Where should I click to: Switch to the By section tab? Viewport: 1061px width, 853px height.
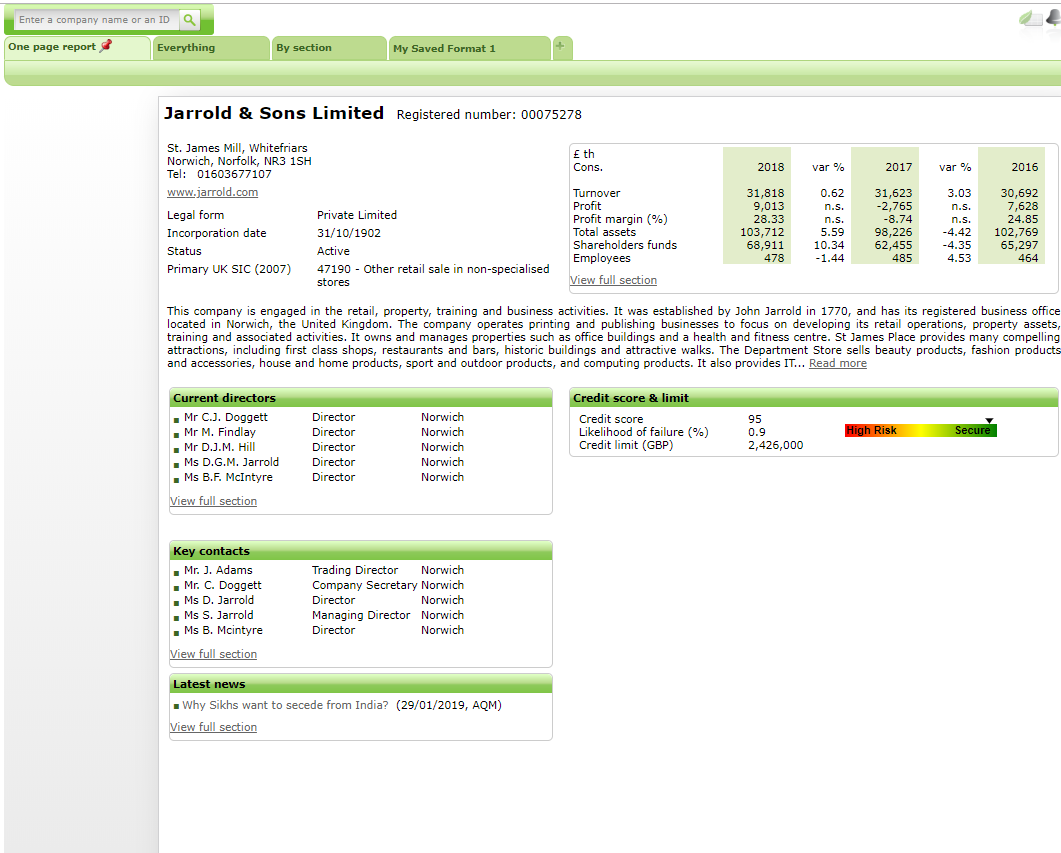click(329, 48)
